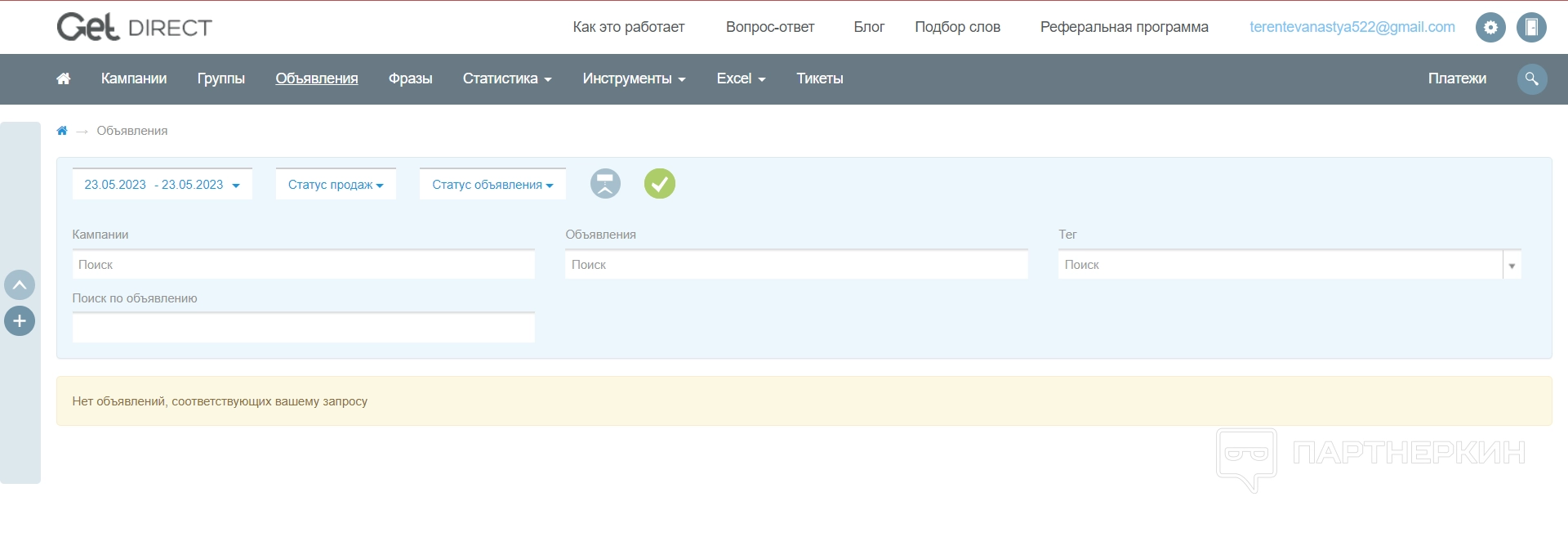Click the account email terentevanastya522@gmail.com
1568x537 pixels.
pos(1352,27)
